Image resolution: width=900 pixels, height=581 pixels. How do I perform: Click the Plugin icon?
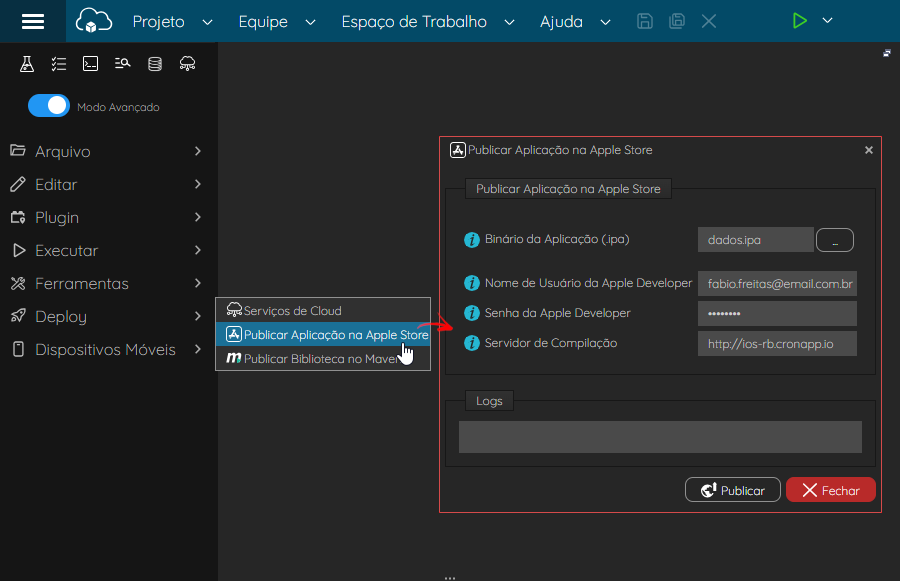point(18,217)
